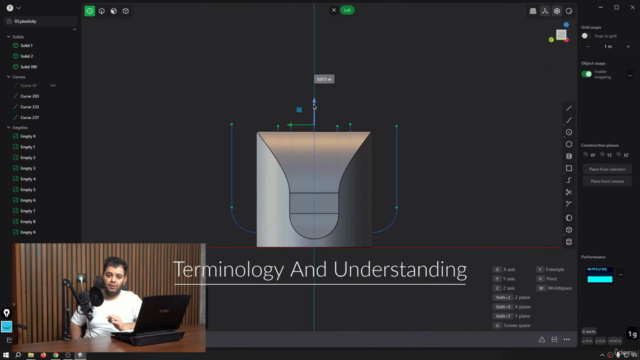Toggle the Snap to grid switch
Image resolution: width=640 pixels, height=360 pixels.
(586, 36)
